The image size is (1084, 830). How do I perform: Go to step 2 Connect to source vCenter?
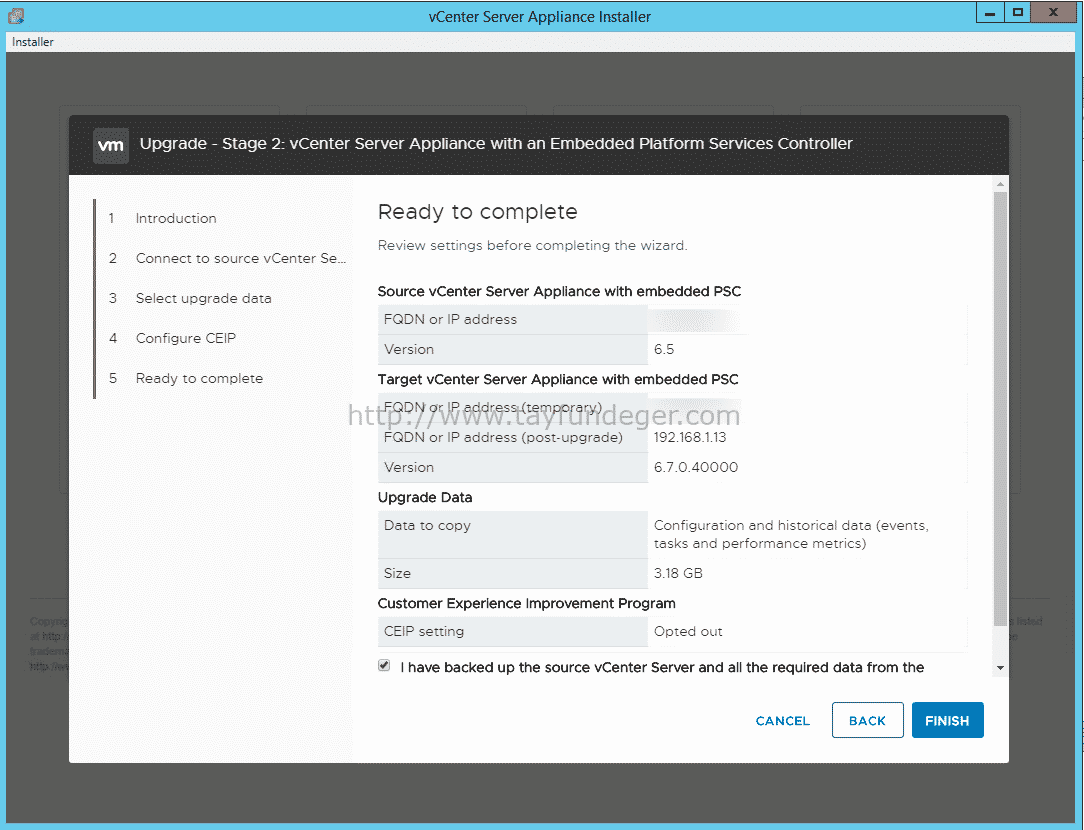click(x=241, y=258)
